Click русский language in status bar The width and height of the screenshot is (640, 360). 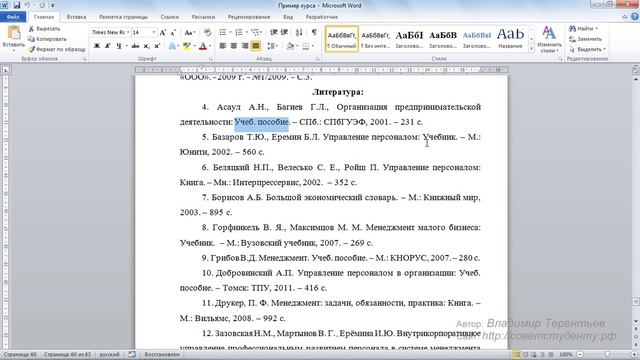[109, 354]
